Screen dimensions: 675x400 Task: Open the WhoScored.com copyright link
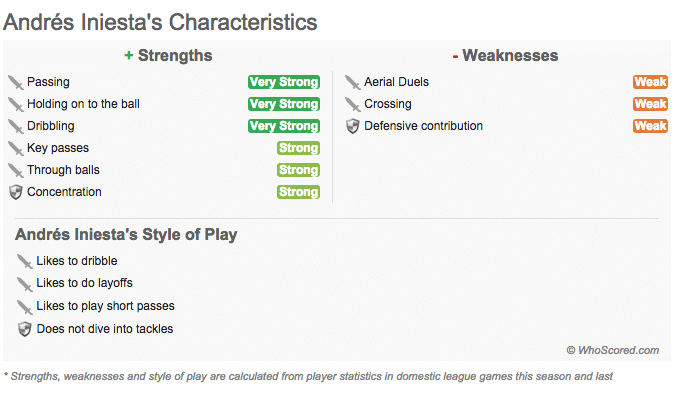(x=612, y=350)
